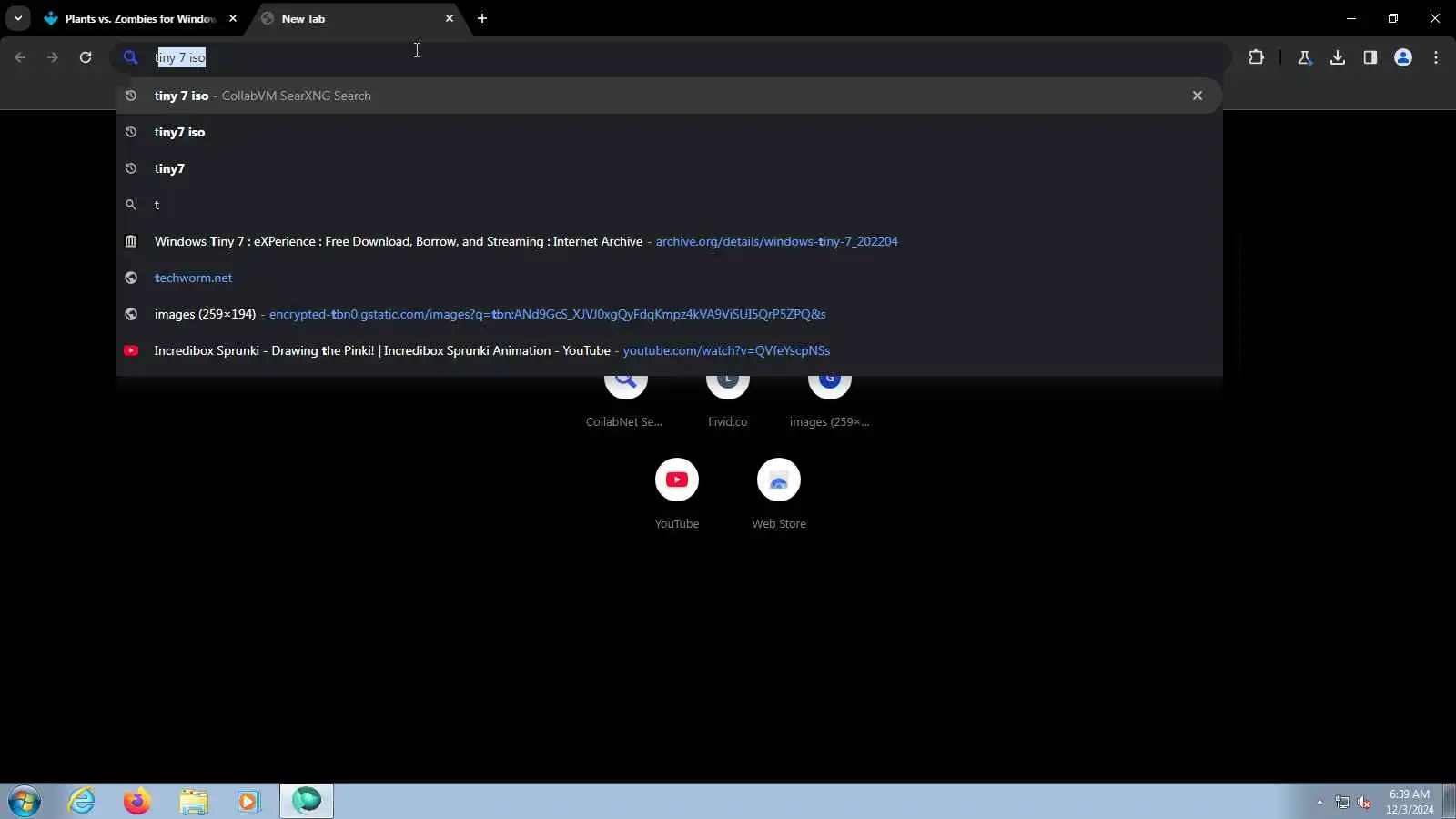Toggle the side panel icon

(1370, 57)
